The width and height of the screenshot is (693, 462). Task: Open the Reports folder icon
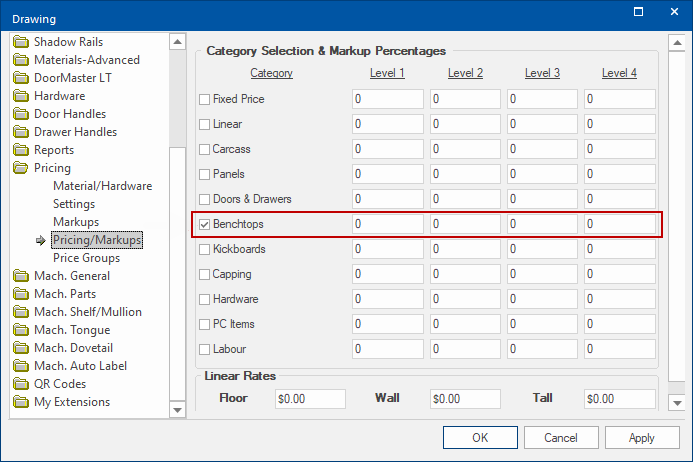(21, 150)
